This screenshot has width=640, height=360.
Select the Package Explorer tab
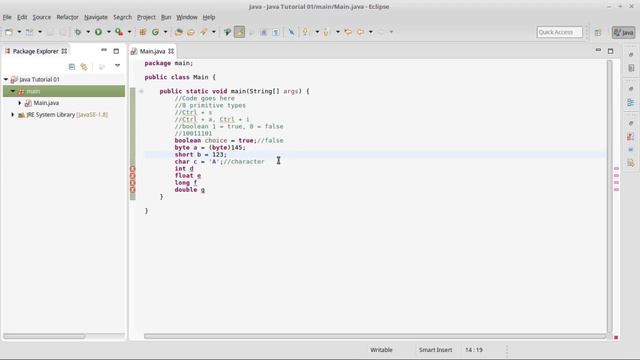[x=36, y=51]
